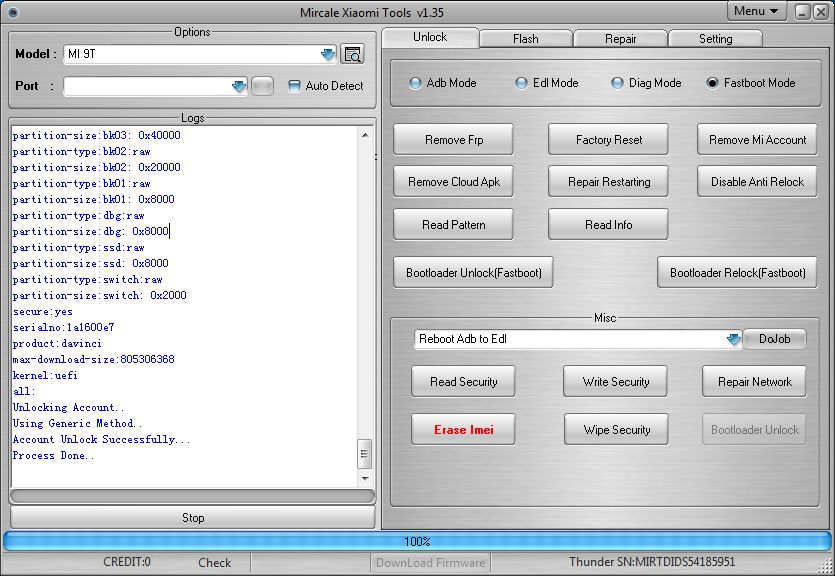Click the Factory Reset button
835x576 pixels.
[x=609, y=139]
